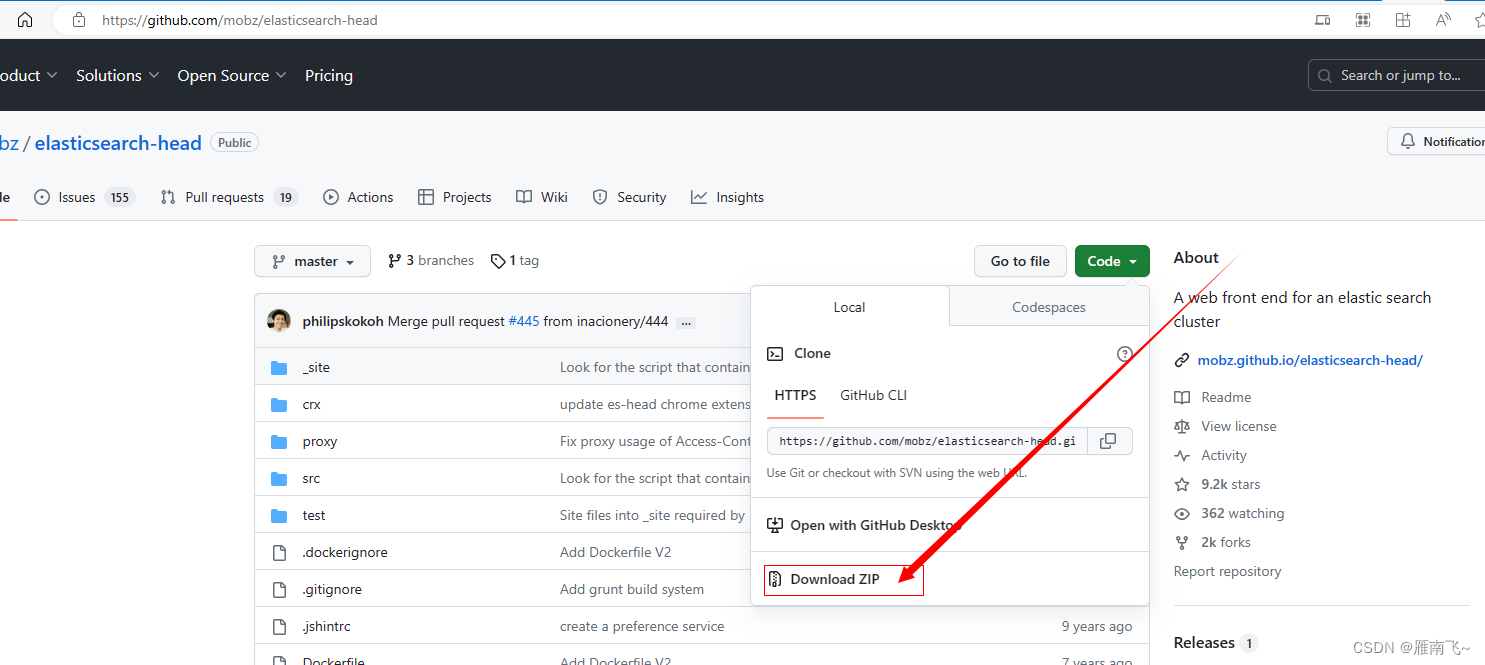Open the proxy folder
Screen dimensions: 1485x665
320,441
